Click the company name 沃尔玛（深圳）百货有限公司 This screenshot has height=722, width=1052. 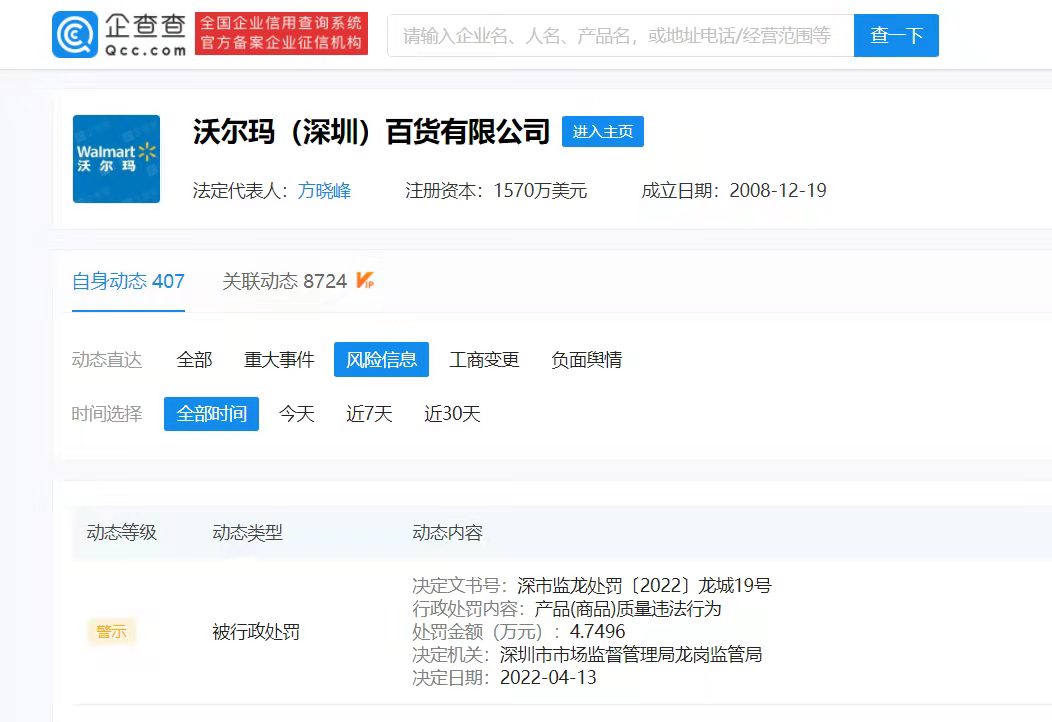coord(372,132)
